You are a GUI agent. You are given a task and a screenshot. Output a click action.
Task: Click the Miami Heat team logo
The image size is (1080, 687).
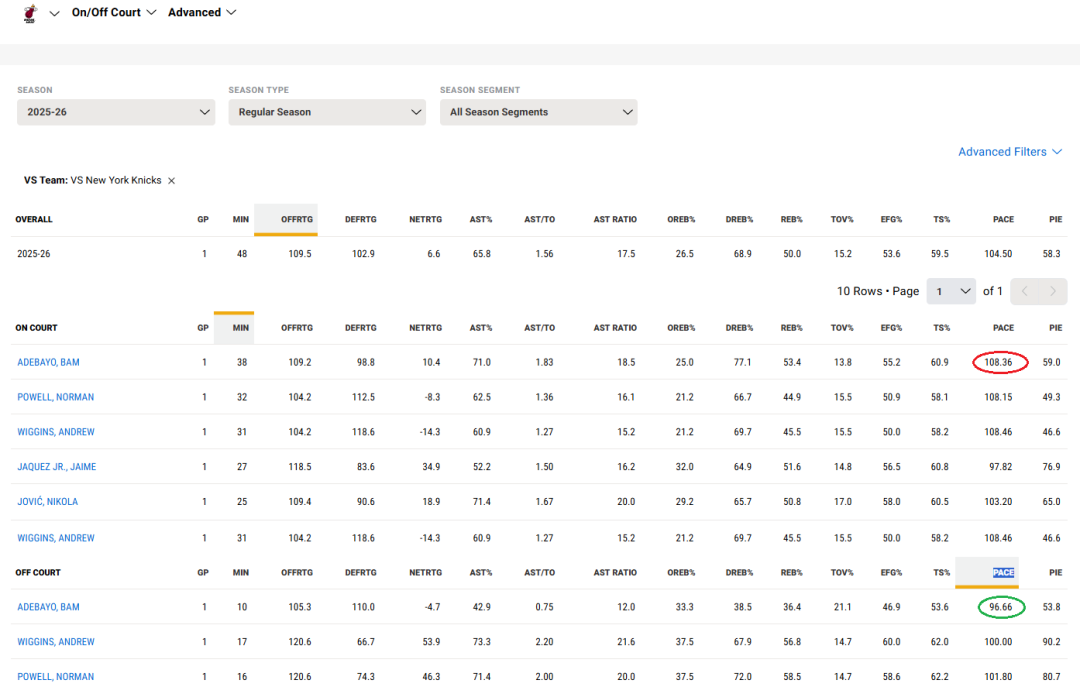pyautogui.click(x=30, y=13)
